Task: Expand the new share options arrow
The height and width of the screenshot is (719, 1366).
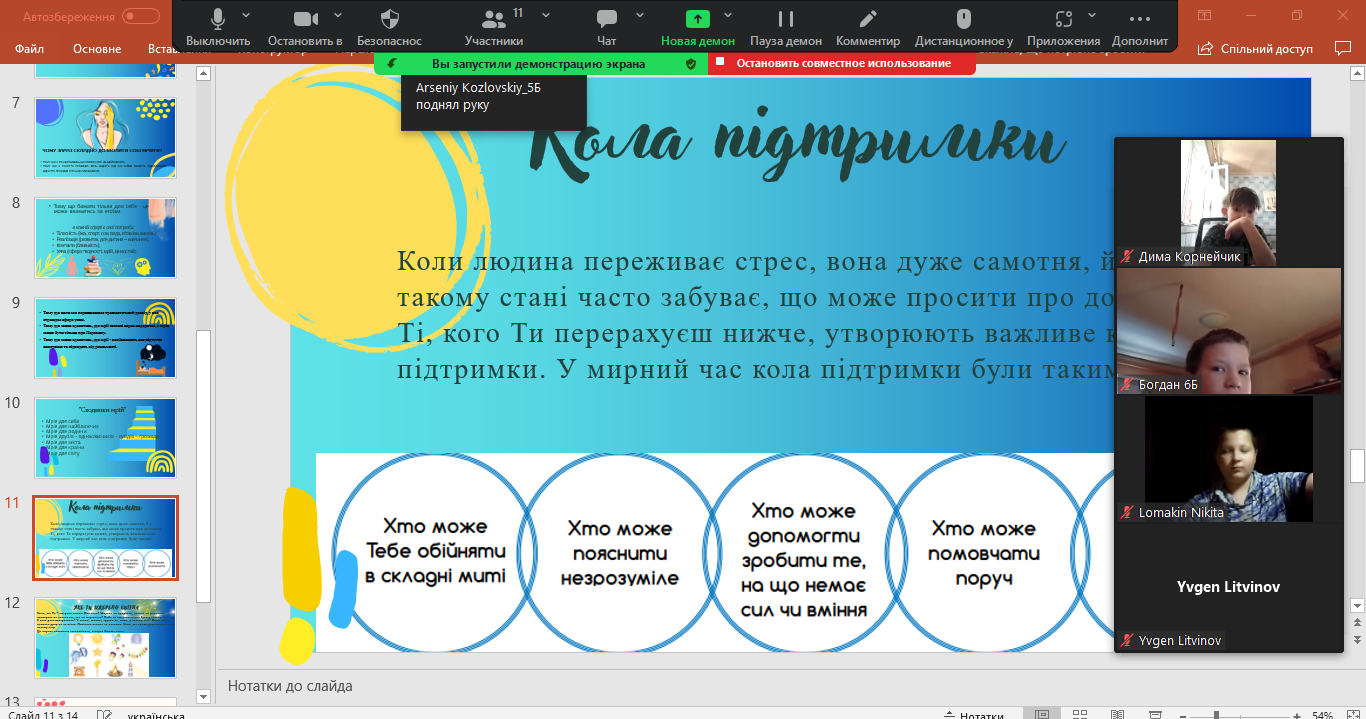Action: click(727, 15)
